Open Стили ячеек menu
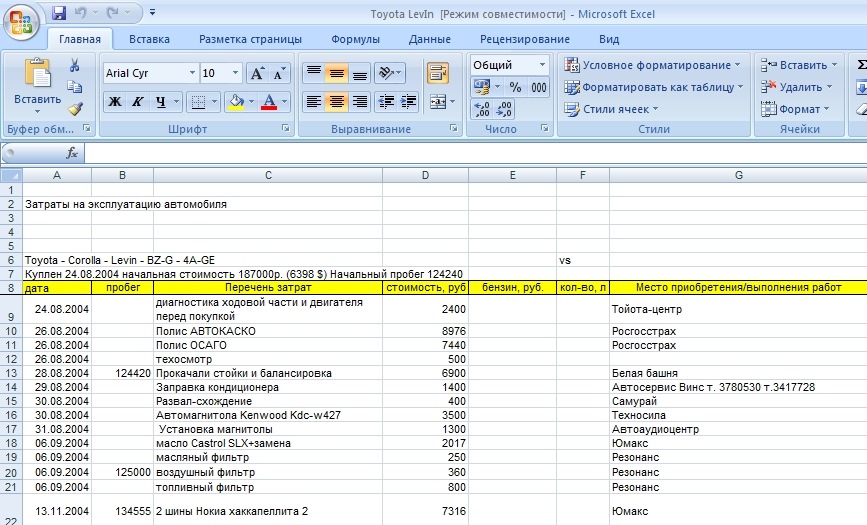The height and width of the screenshot is (525, 867). tap(611, 109)
